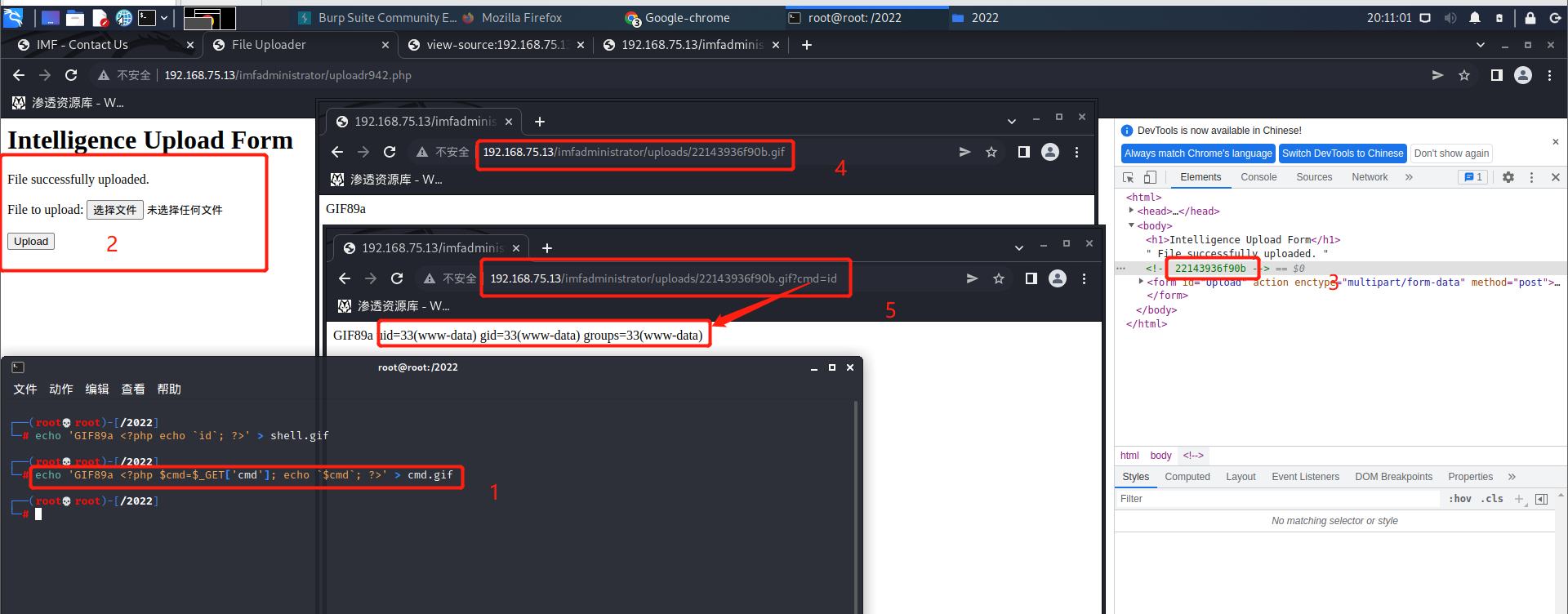Click the file manager icon in top panel
Viewport: 1568px width, 614px height.
pos(75,18)
